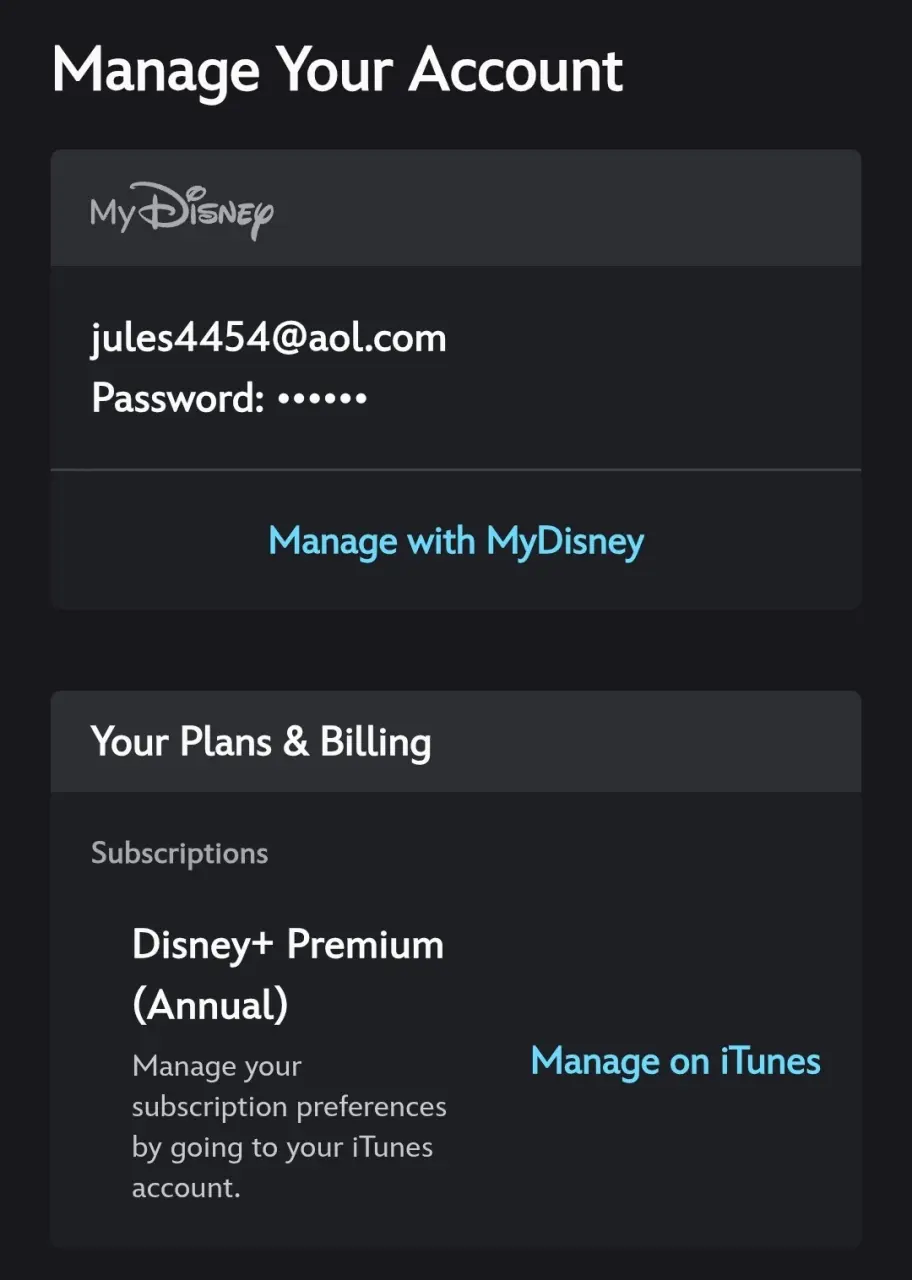Click the iTunes subscription preferences description

289,1126
